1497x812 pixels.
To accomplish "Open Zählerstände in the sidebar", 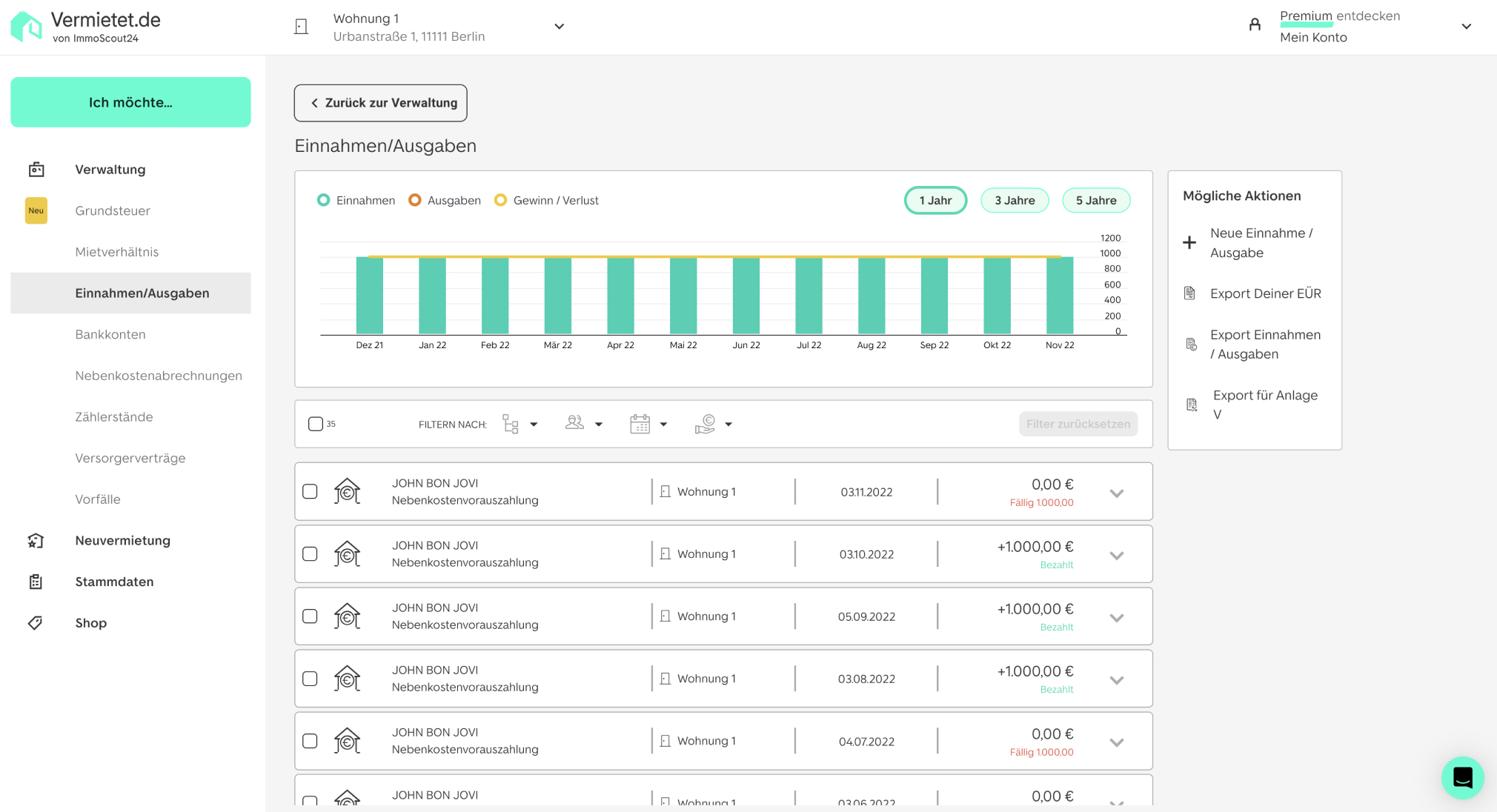I will 114,417.
